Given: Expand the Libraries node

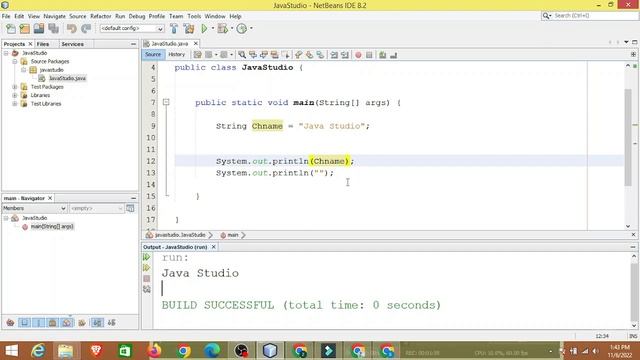Looking at the screenshot, I should tap(15, 95).
